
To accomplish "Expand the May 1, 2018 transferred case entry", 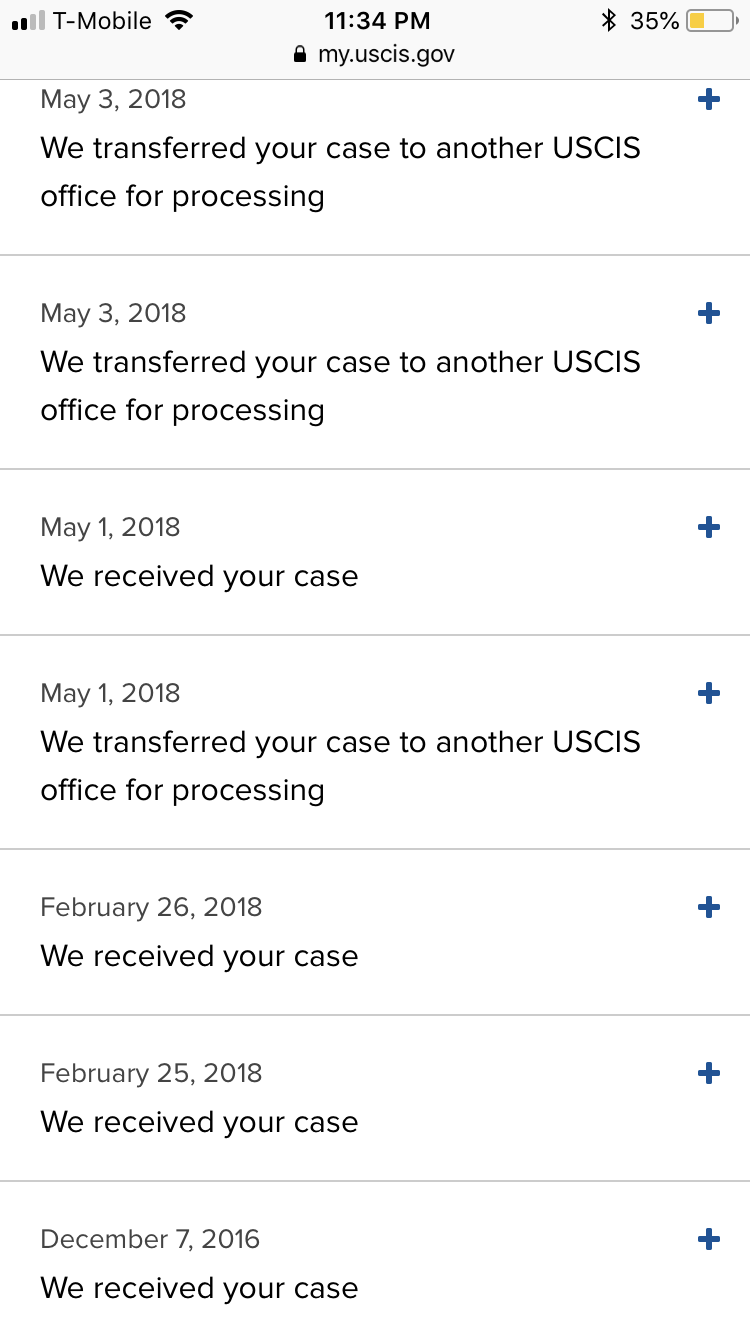I will click(x=708, y=693).
